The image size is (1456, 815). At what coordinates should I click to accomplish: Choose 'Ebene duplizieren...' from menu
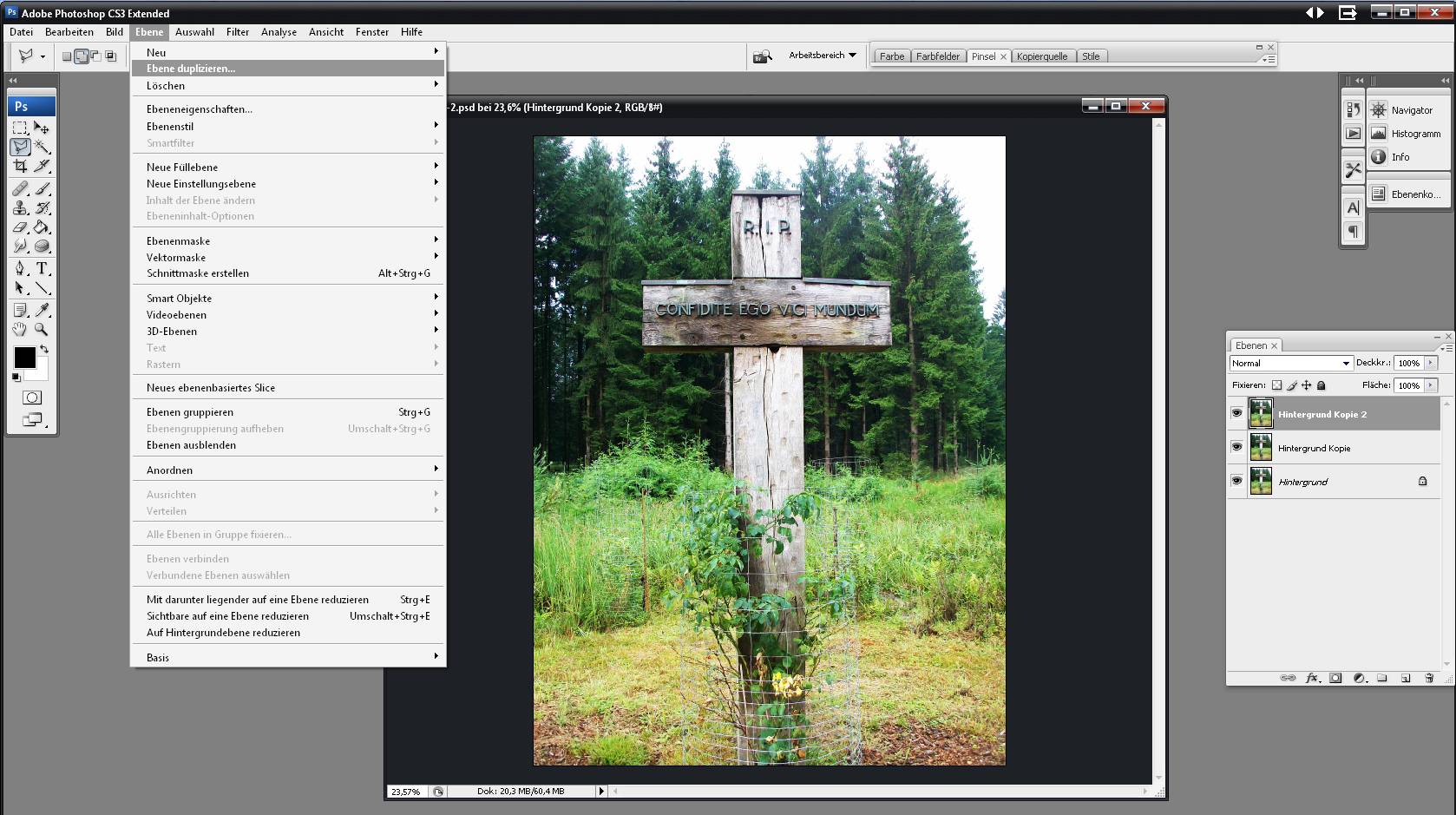click(191, 69)
